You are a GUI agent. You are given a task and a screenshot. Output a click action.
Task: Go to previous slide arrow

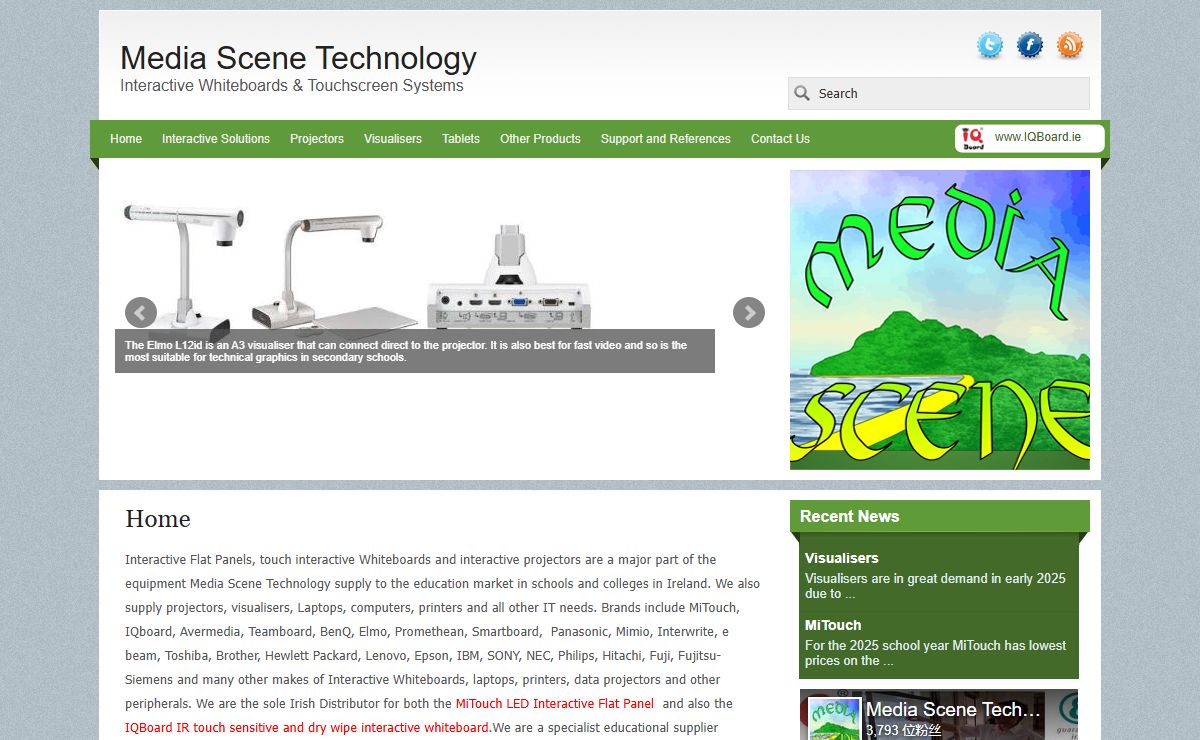click(141, 312)
